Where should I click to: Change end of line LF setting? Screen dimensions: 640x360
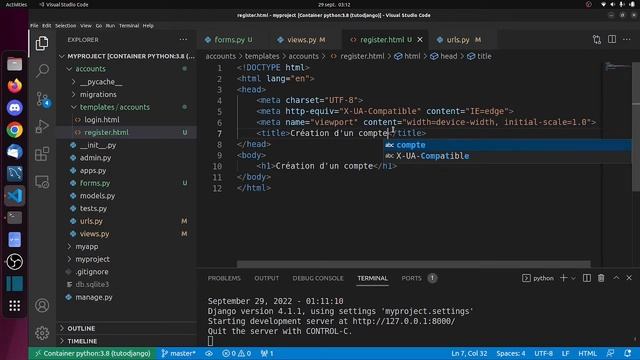(565, 353)
